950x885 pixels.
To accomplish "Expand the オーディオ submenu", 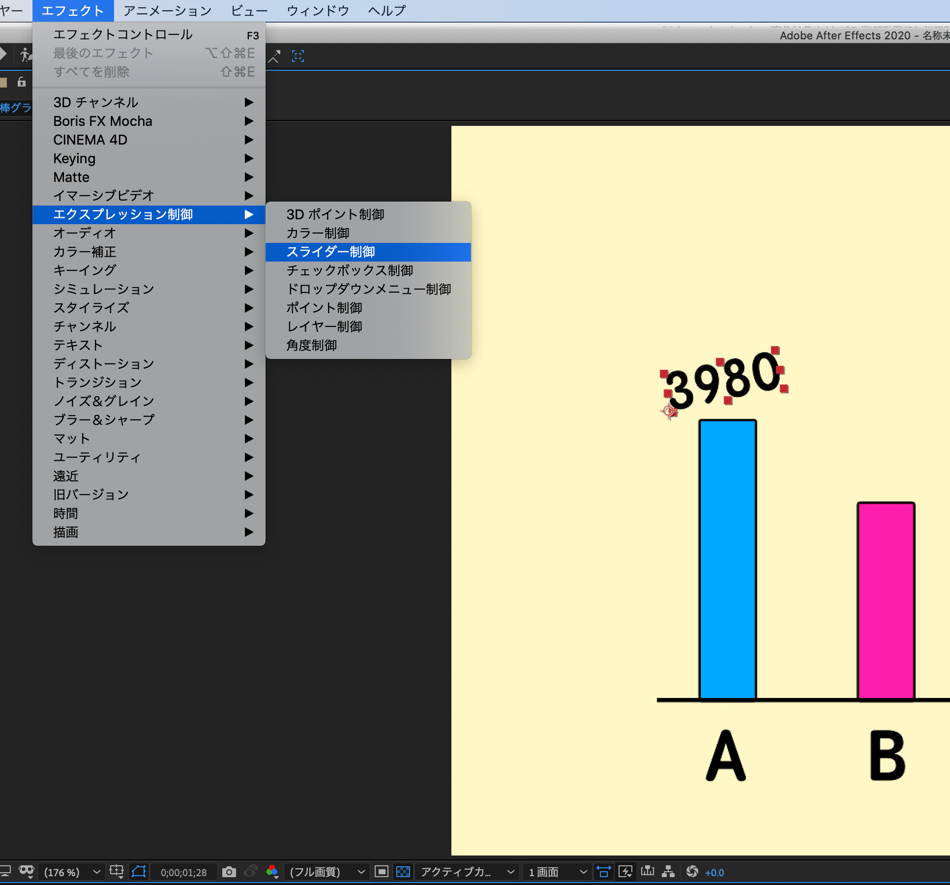I will pos(149,233).
